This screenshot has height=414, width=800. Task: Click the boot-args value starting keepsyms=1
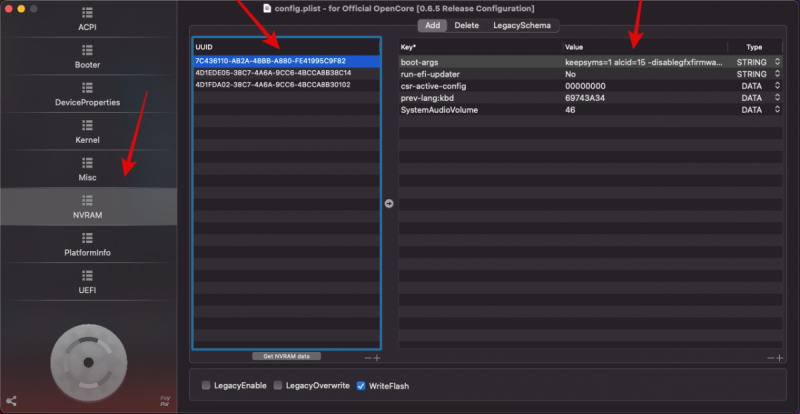click(645, 62)
